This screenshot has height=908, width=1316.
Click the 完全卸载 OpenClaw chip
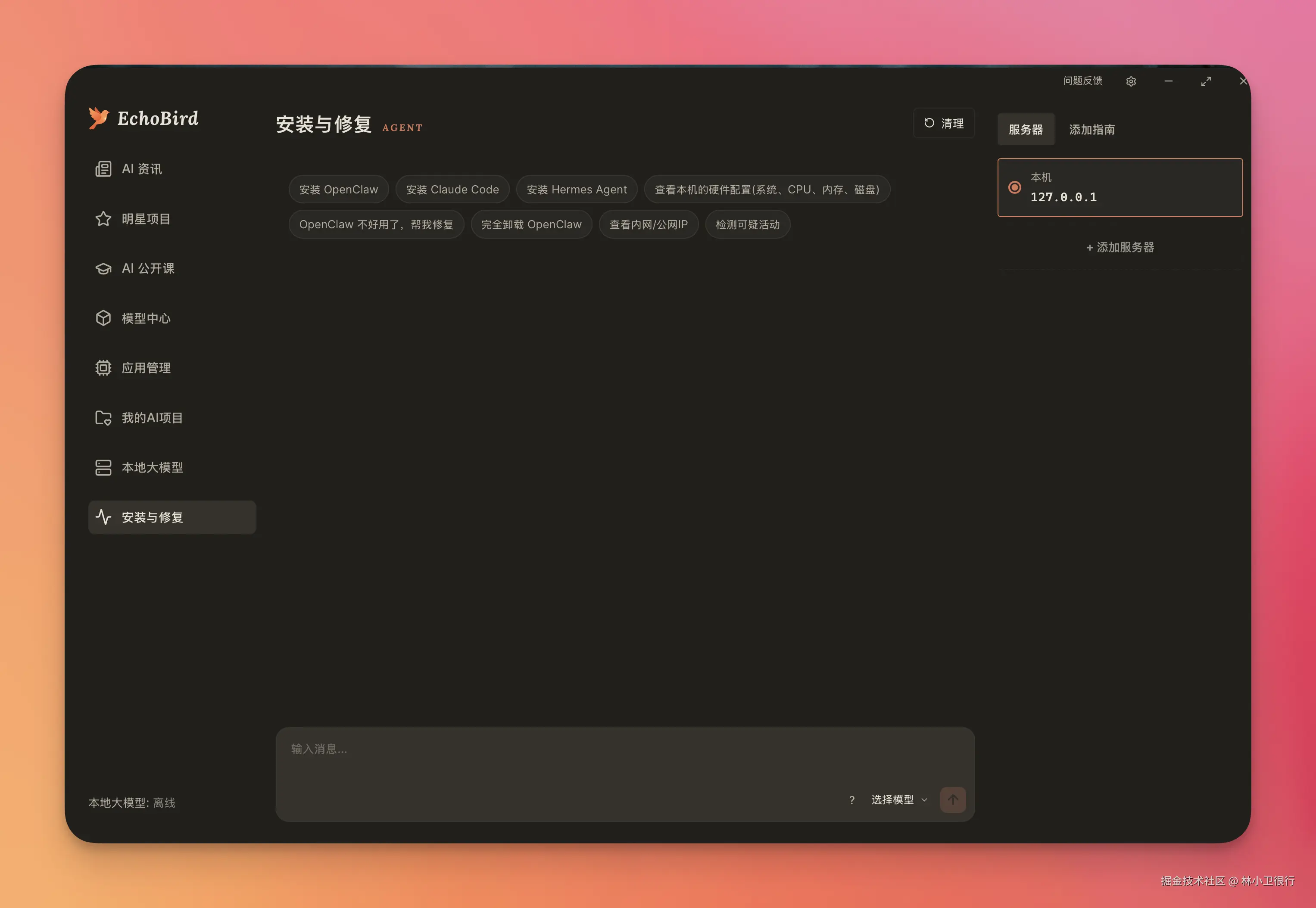pyautogui.click(x=532, y=225)
